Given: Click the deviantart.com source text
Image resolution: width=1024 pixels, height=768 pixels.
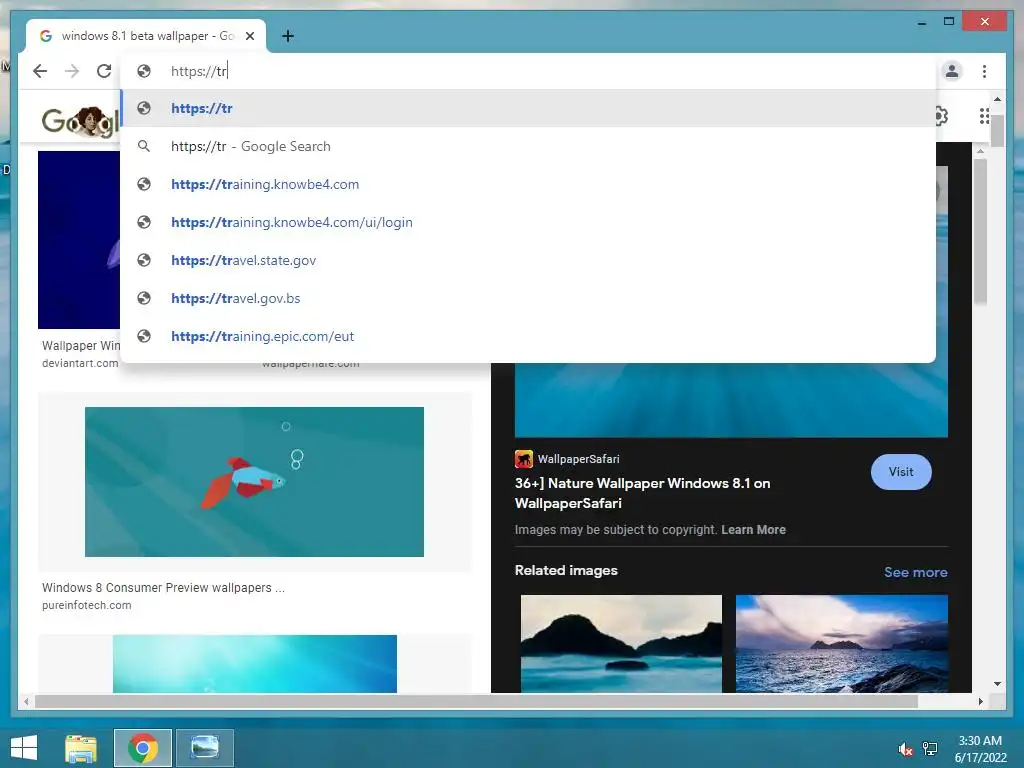Looking at the screenshot, I should click(x=80, y=363).
